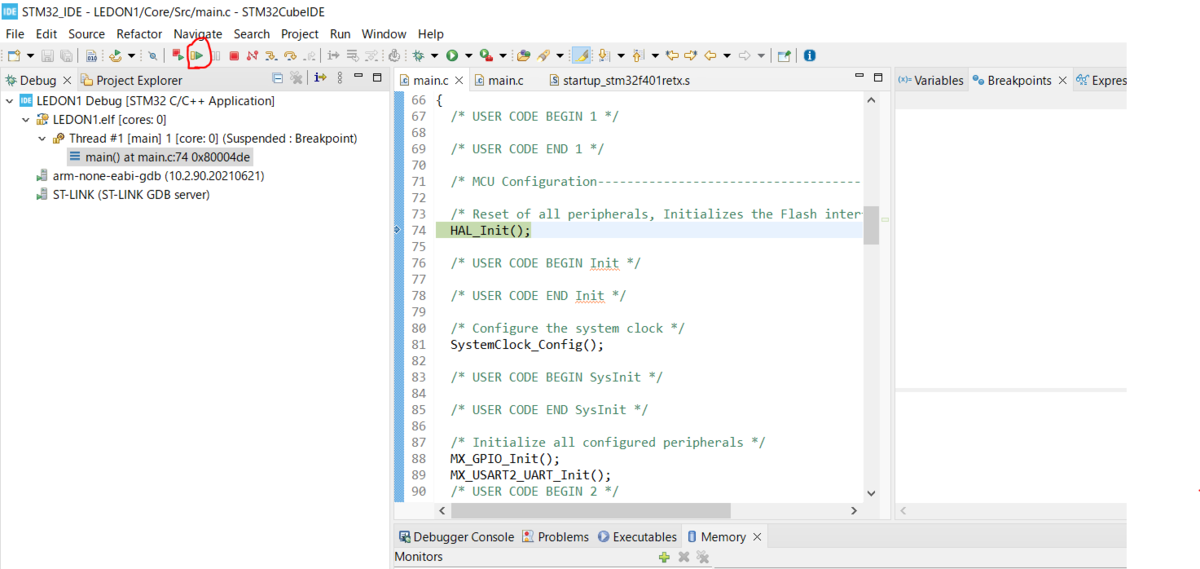Viewport: 1200px width, 569px height.
Task: Click the Back navigation yellow arrow
Action: click(710, 55)
